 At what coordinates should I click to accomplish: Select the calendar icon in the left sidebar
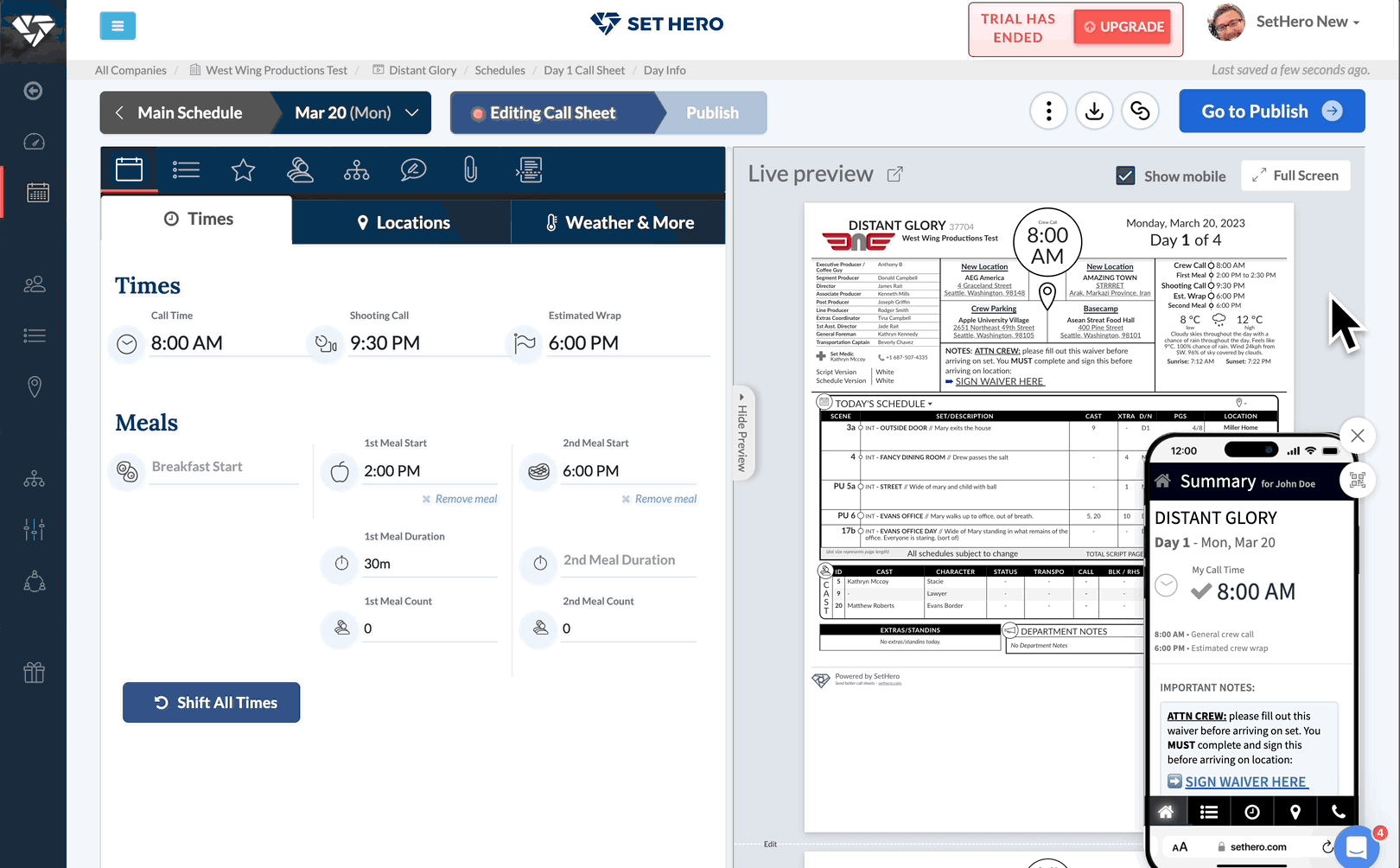(37, 192)
